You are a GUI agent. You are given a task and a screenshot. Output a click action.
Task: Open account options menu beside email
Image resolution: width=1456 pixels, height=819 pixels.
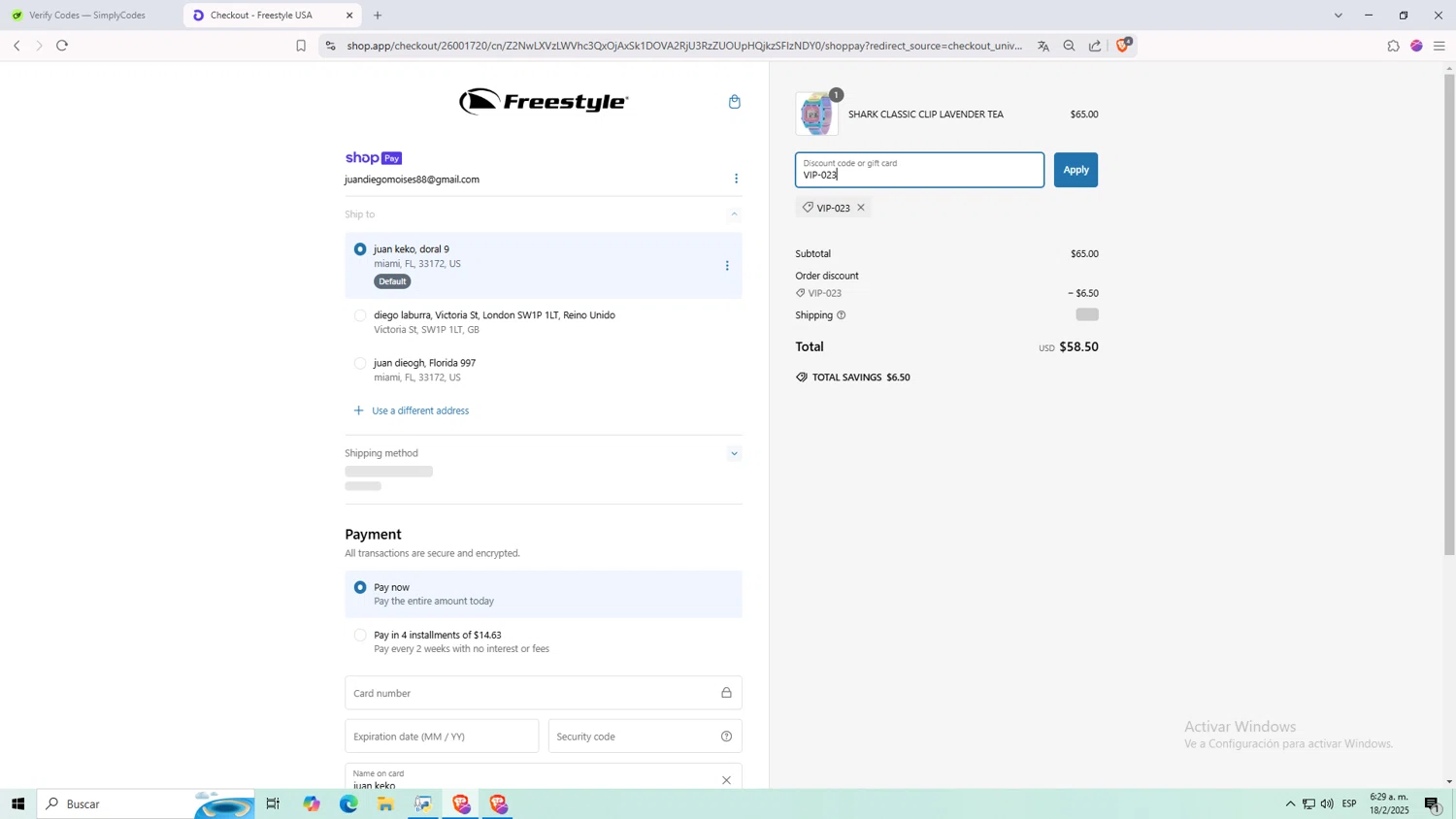[736, 179]
